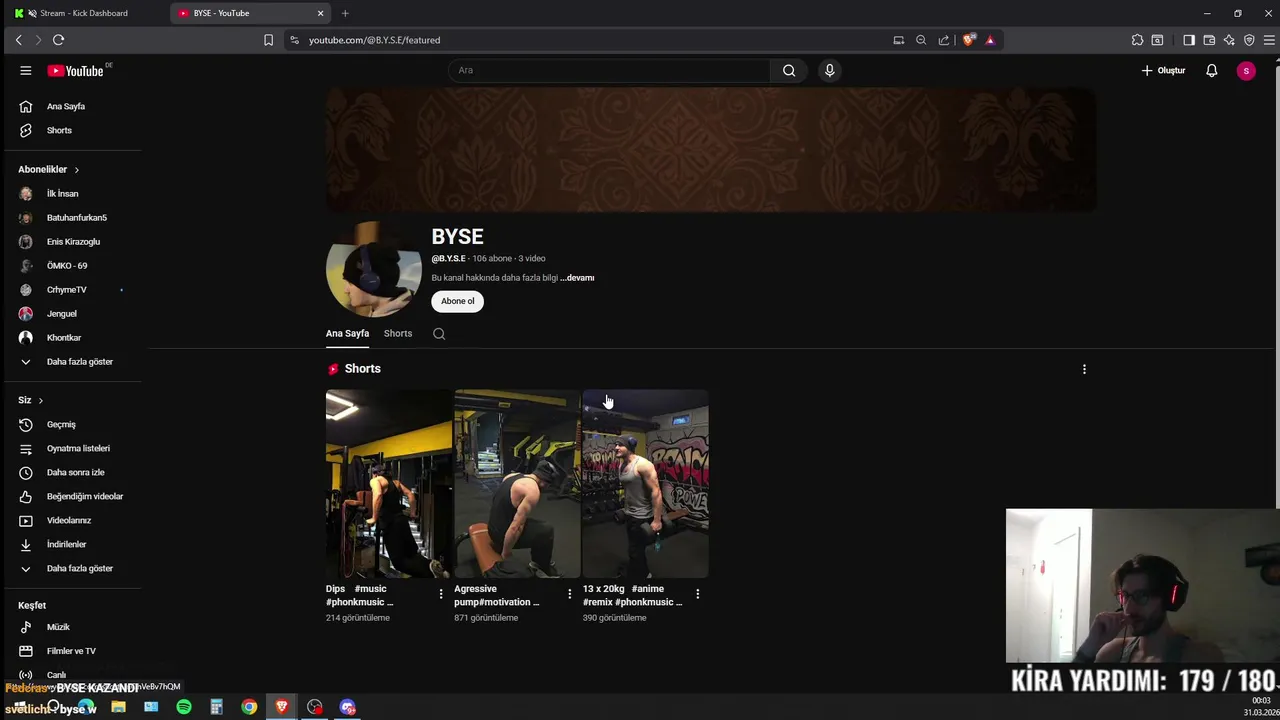Play the 13 x 20kg short thumbnail
Viewport: 1280px width, 720px height.
tap(646, 484)
